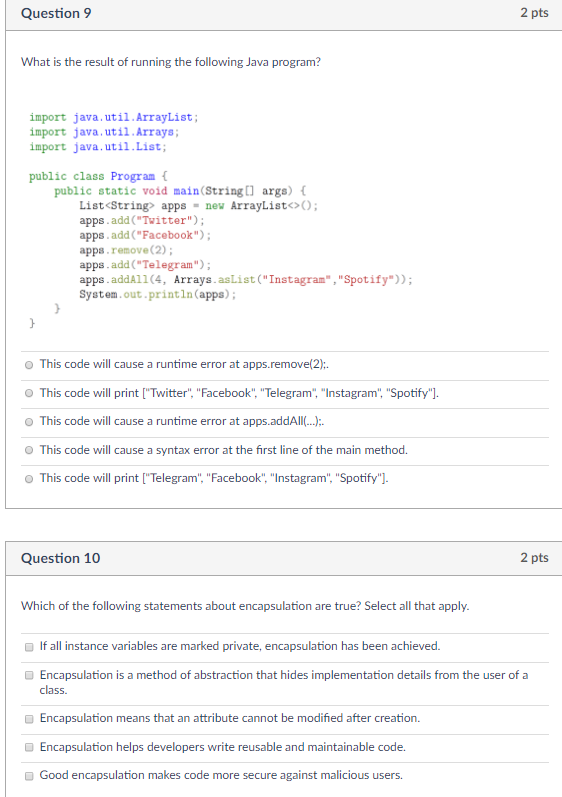Check 'instance variables marked private' statement
The image size is (562, 797).
(x=29, y=647)
